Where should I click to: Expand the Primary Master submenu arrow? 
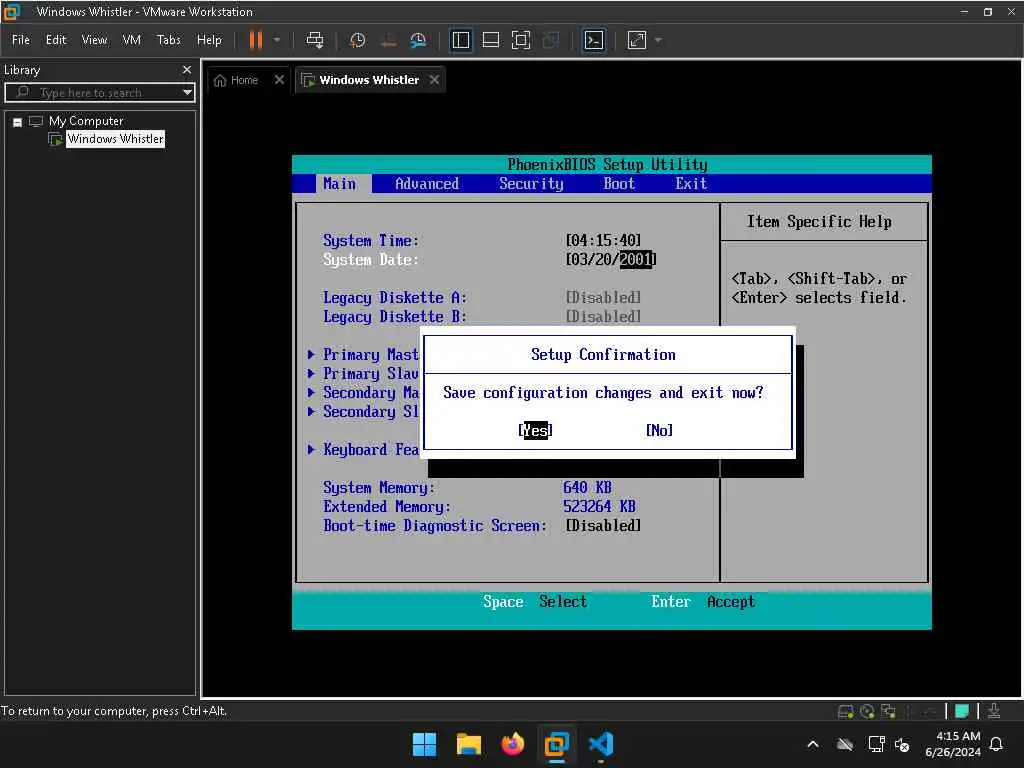[312, 355]
